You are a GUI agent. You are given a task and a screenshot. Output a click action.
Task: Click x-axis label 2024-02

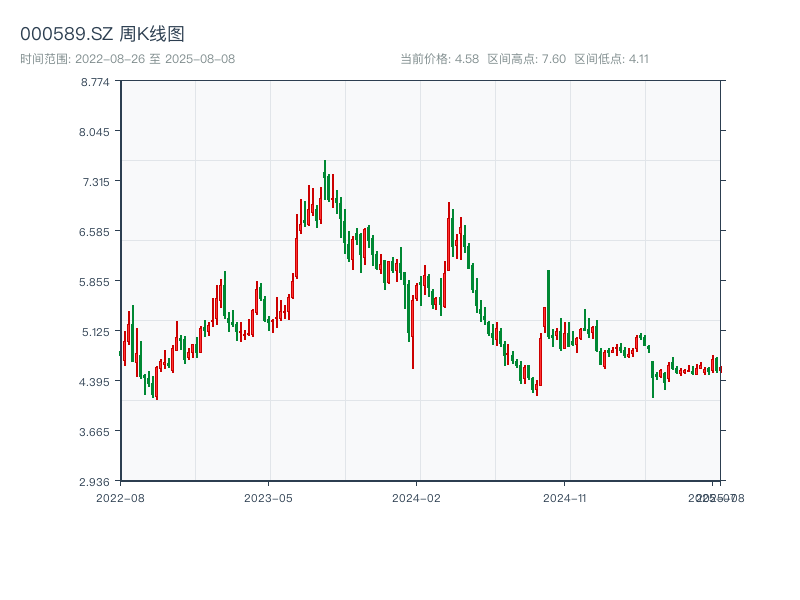(x=416, y=498)
